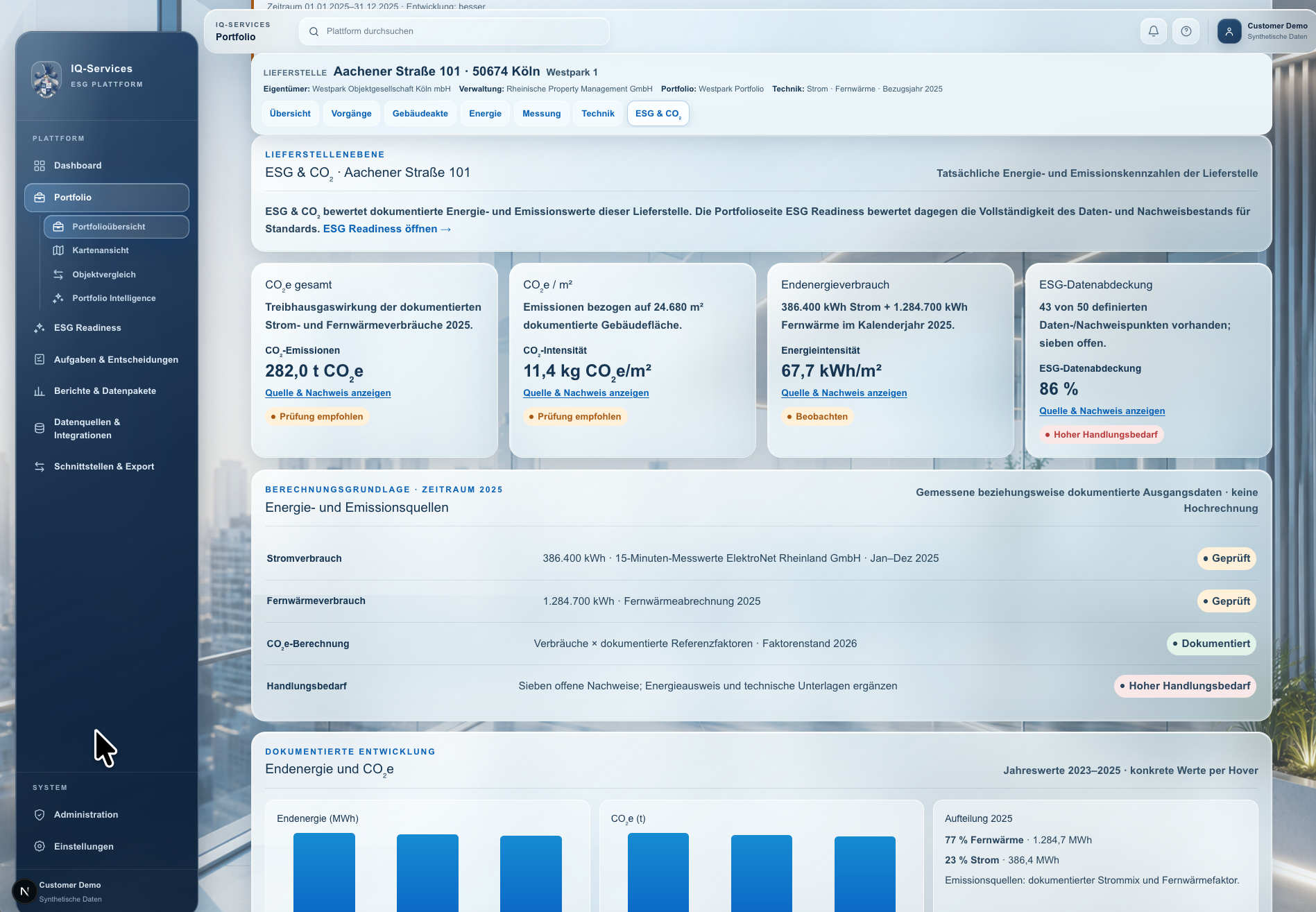Open the Gebäudeakte tab

coord(420,114)
